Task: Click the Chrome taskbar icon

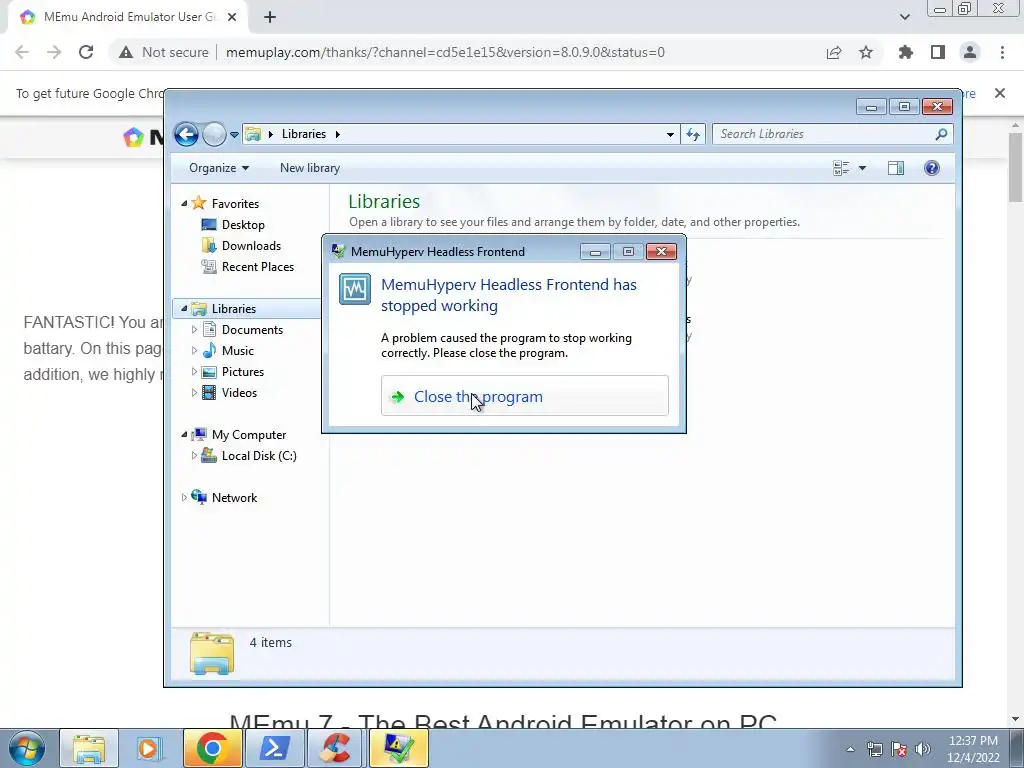Action: coord(212,748)
